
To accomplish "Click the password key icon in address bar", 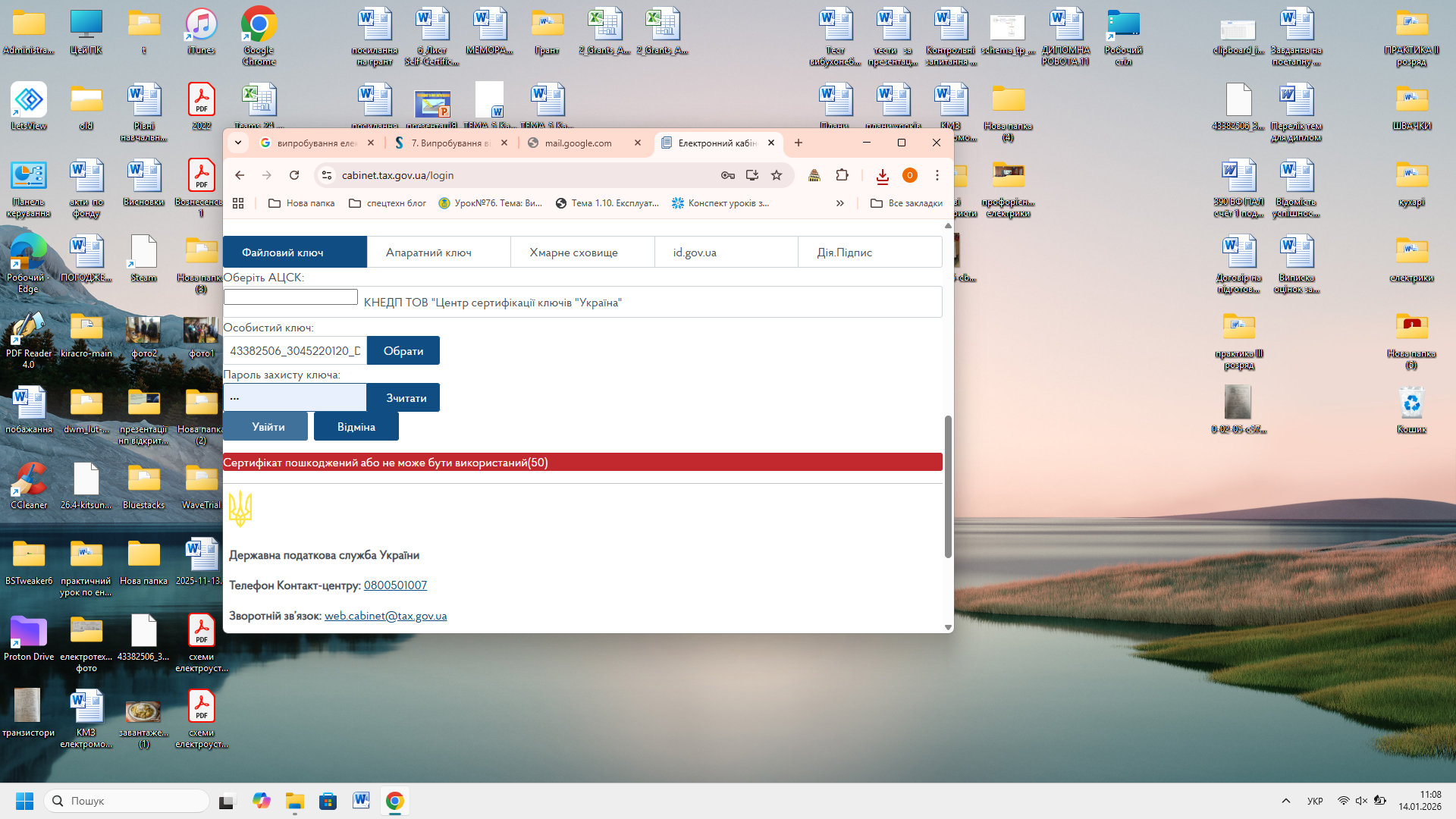I will [727, 175].
